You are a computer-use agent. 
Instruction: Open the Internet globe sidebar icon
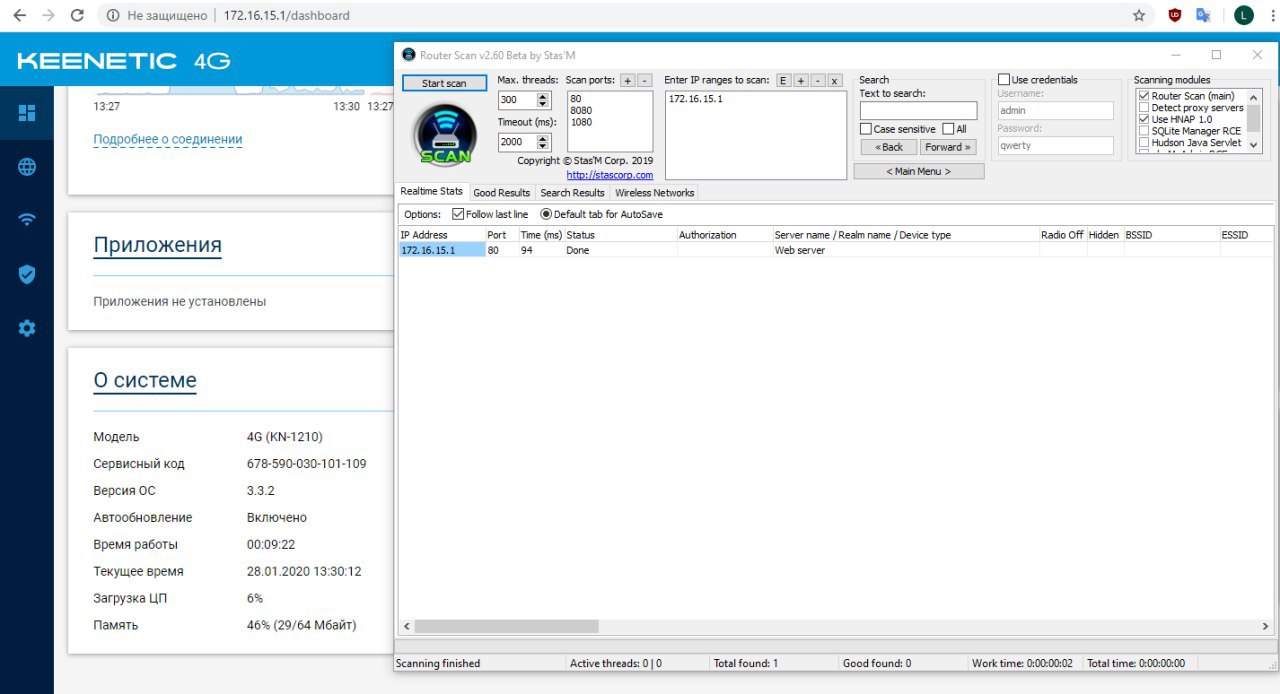point(27,167)
